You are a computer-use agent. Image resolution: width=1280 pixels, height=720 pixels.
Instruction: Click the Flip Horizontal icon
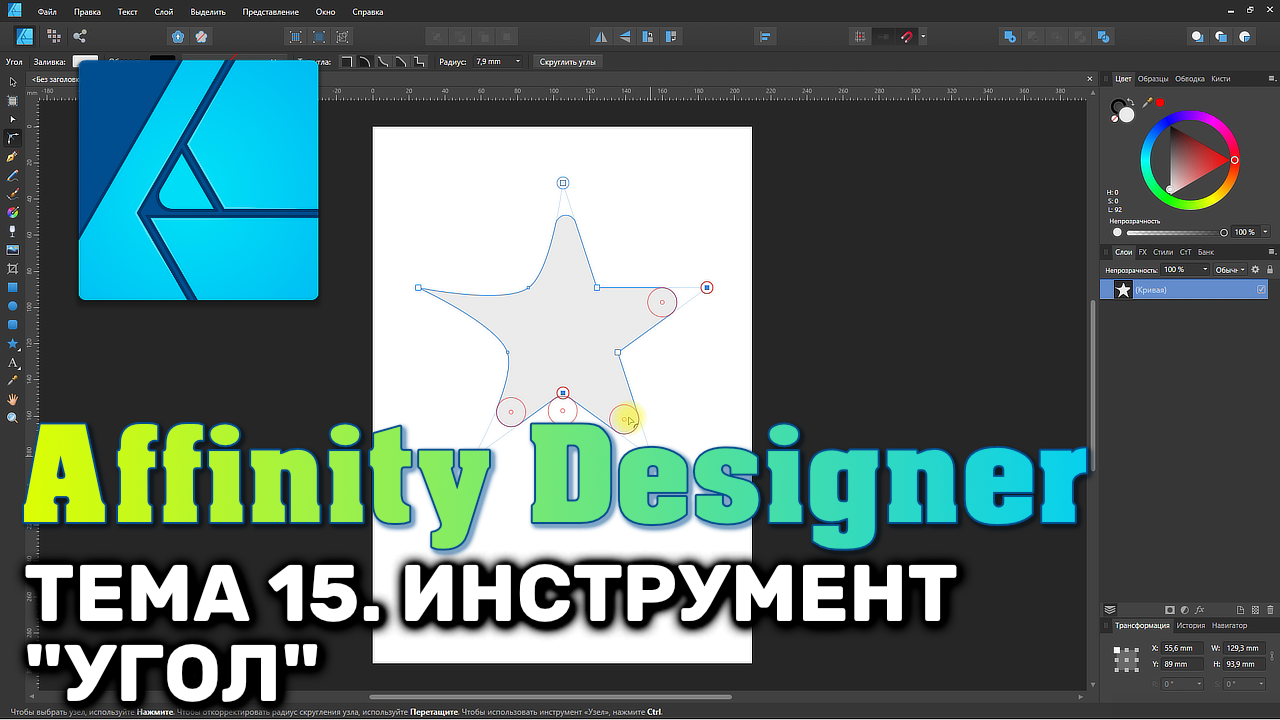click(601, 37)
